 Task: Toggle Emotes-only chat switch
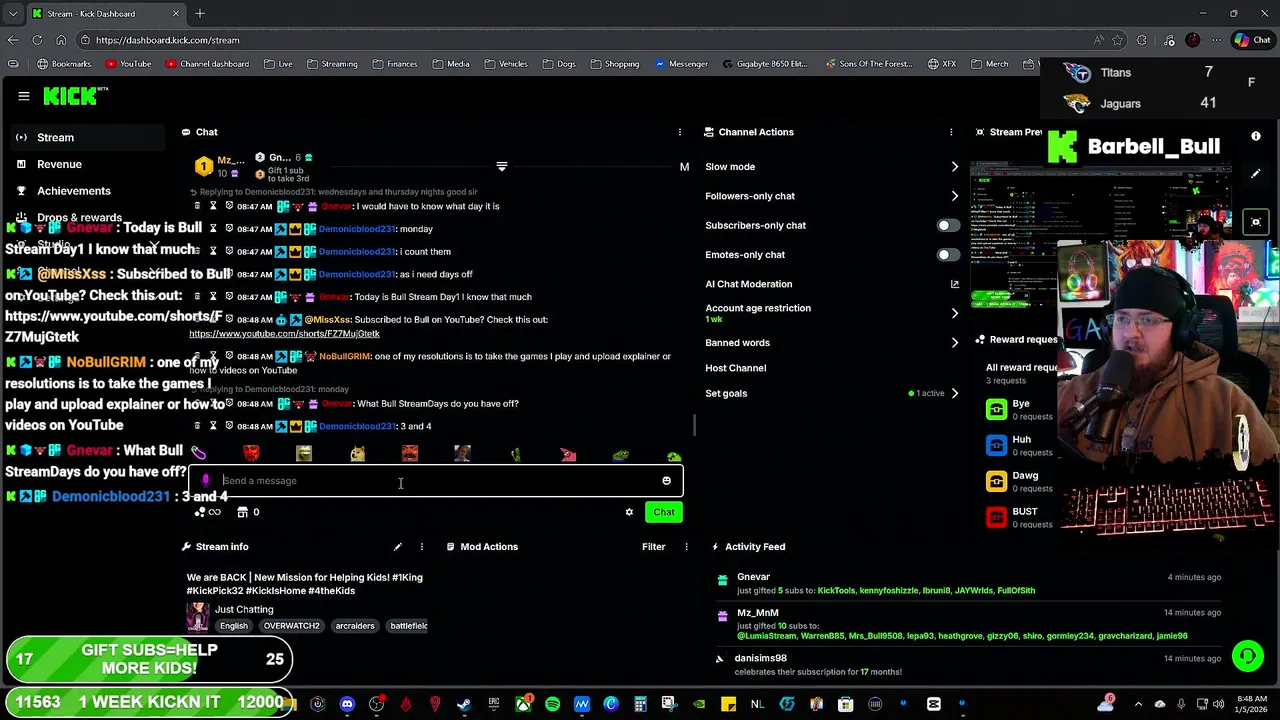[947, 255]
